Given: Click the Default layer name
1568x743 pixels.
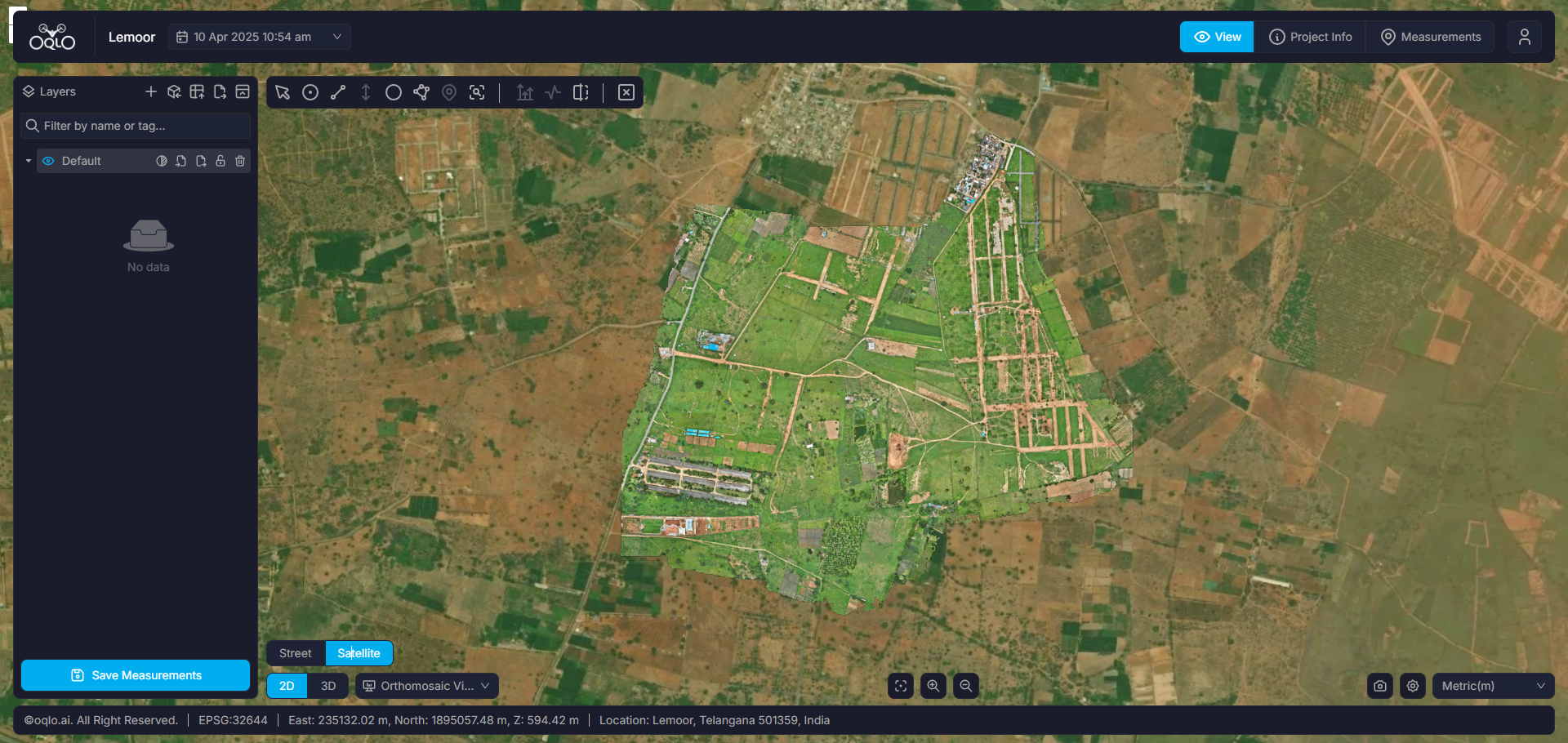Looking at the screenshot, I should (82, 161).
